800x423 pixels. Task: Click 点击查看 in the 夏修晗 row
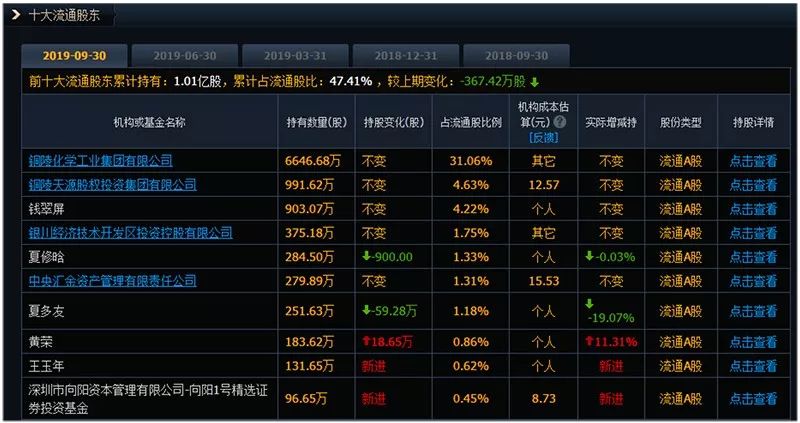[x=753, y=257]
